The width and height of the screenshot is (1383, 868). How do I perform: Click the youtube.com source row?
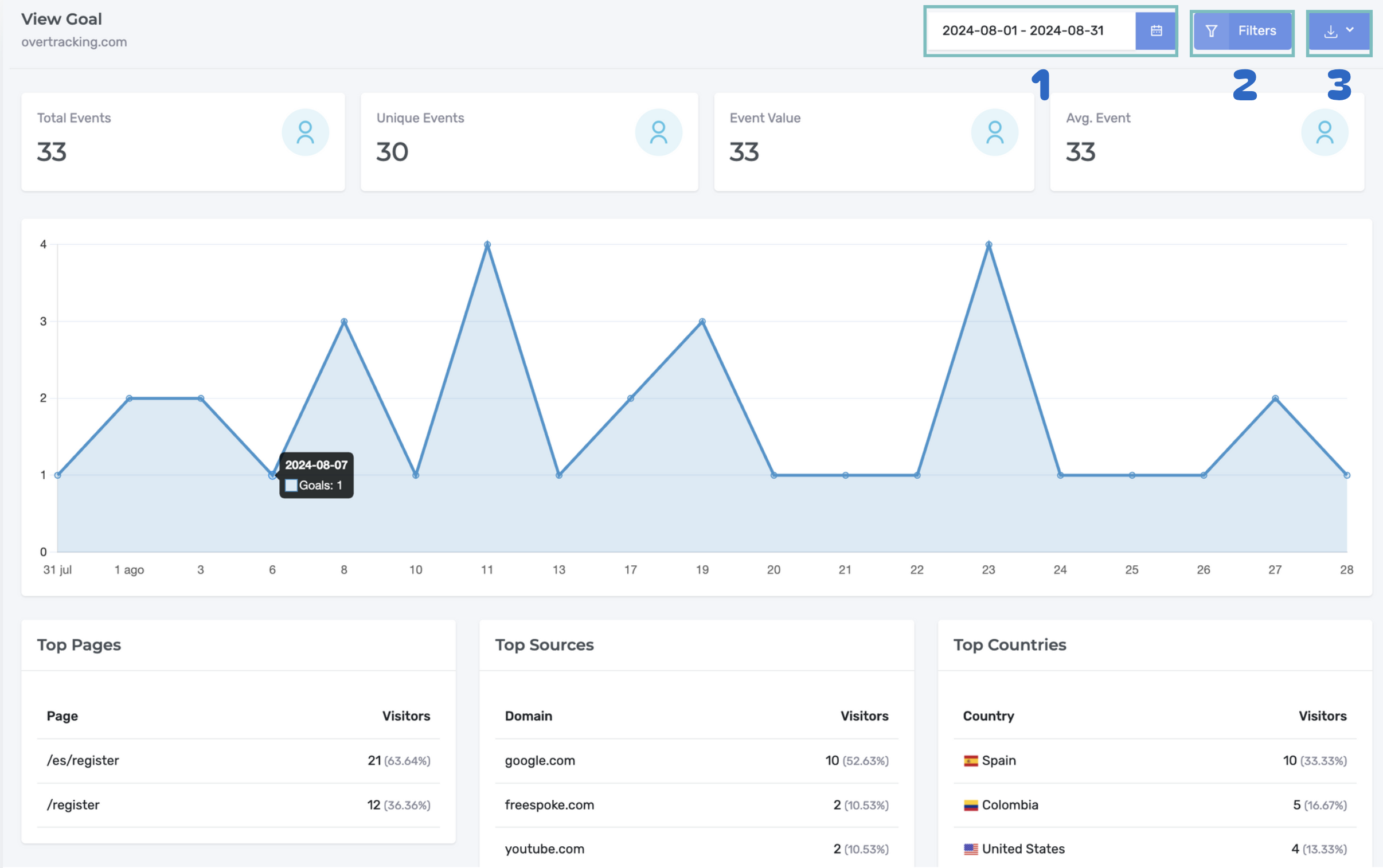tap(697, 849)
